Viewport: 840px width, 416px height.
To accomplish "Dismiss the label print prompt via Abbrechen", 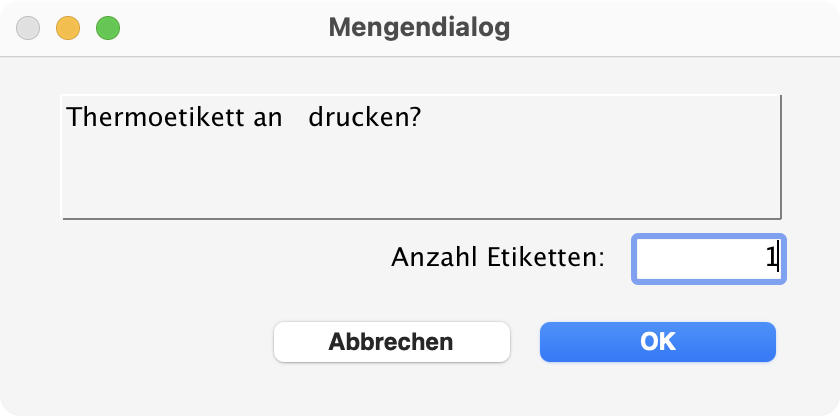I will point(391,342).
